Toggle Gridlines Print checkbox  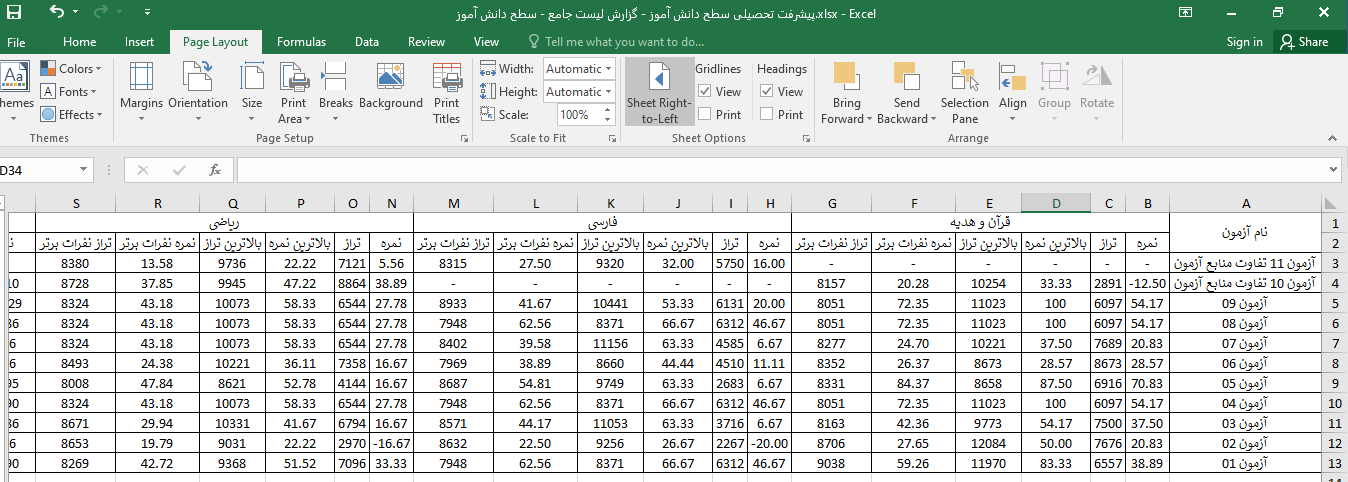pyautogui.click(x=704, y=114)
